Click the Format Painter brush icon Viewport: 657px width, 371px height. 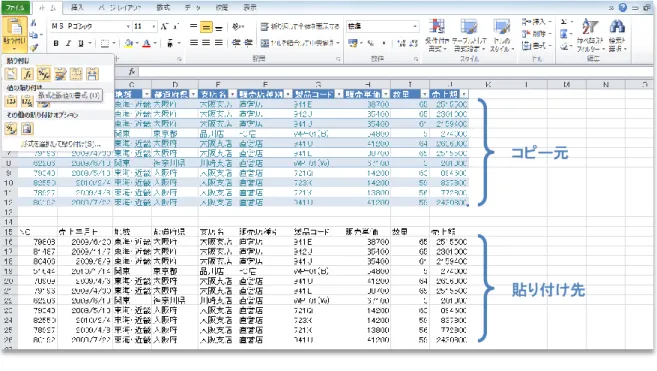pos(34,47)
